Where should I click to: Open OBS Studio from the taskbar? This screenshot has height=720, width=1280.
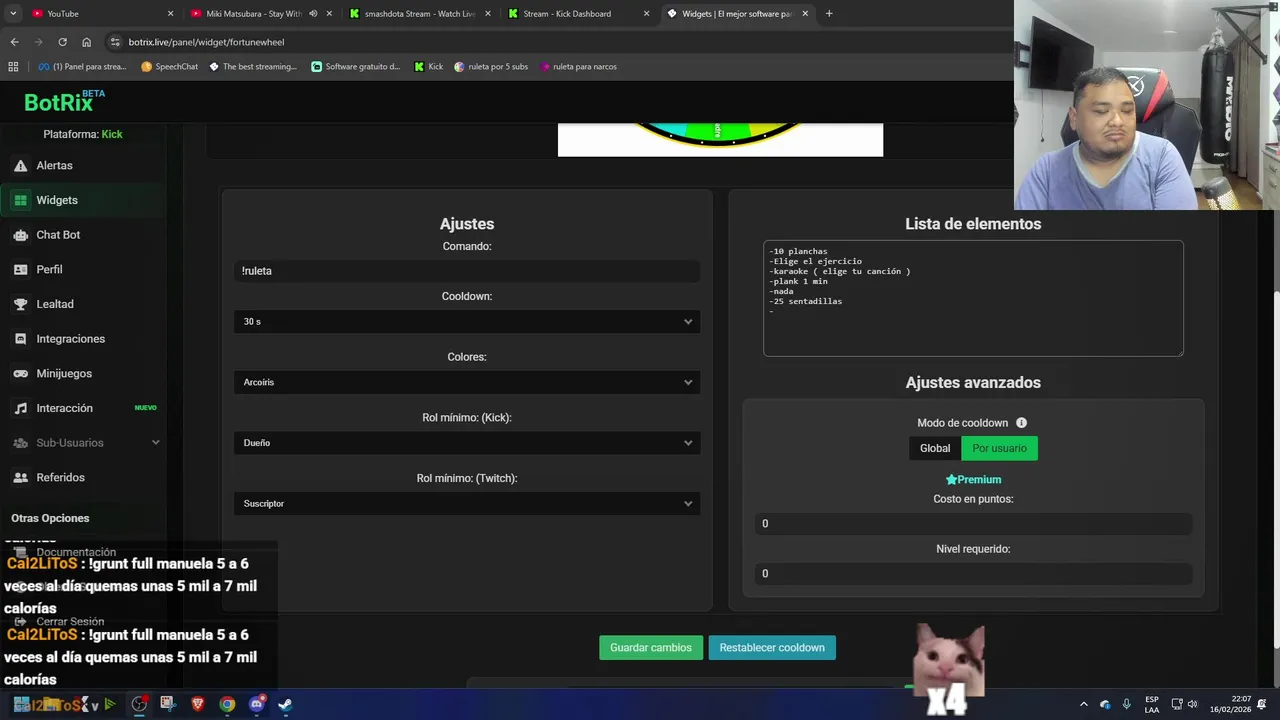[139, 704]
